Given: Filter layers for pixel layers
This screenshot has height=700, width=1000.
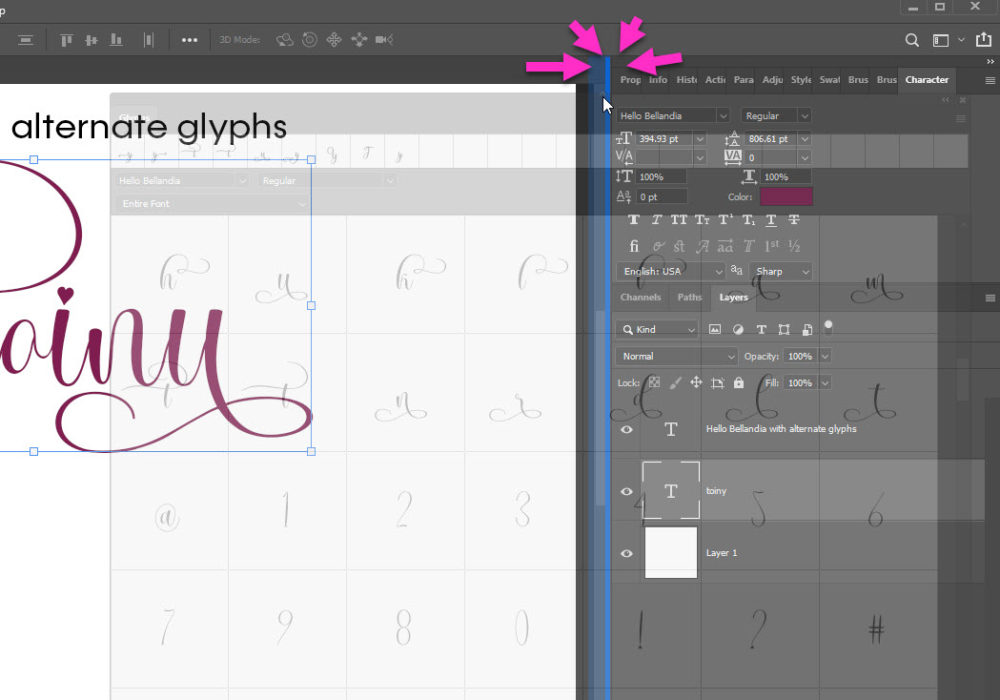Looking at the screenshot, I should [715, 330].
